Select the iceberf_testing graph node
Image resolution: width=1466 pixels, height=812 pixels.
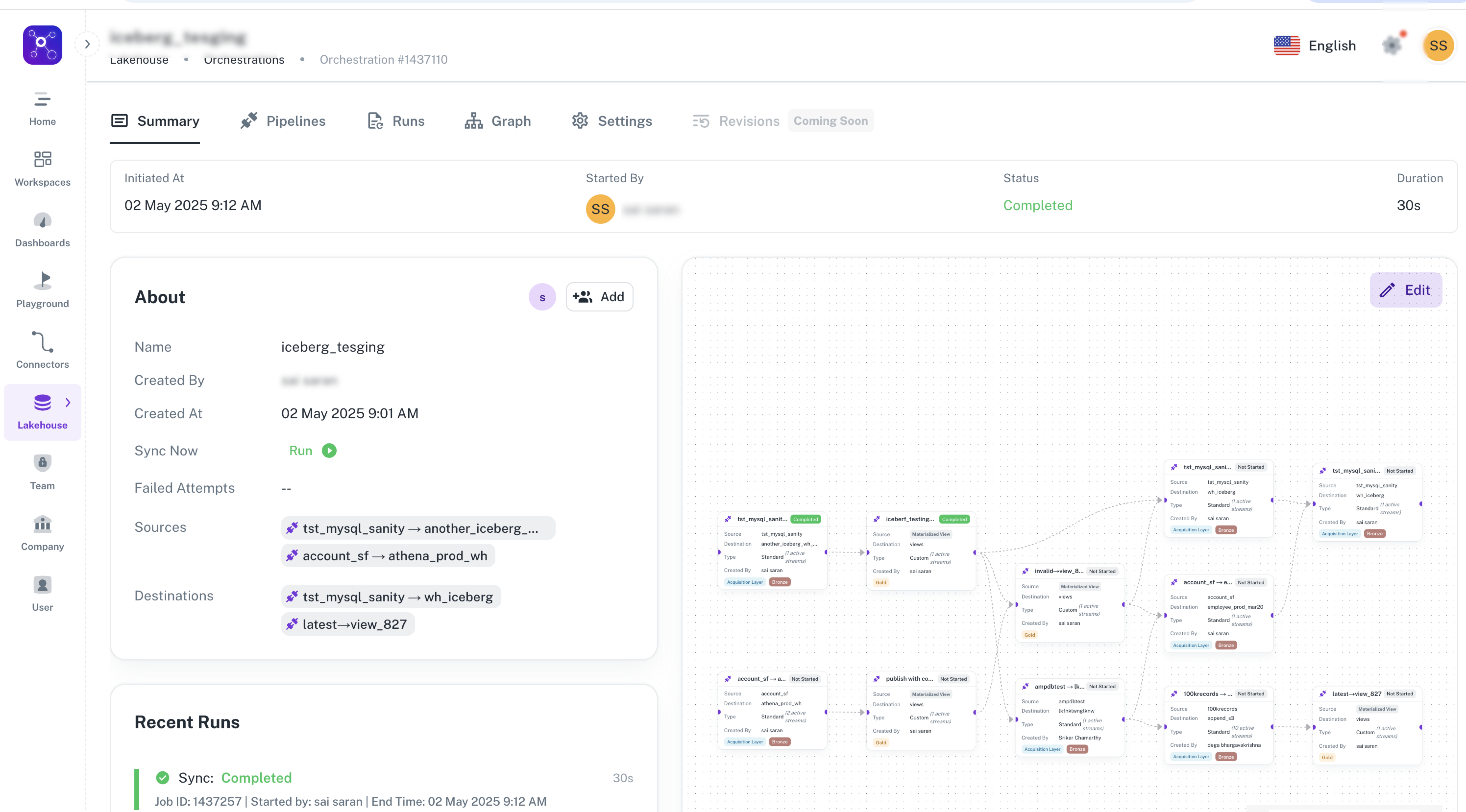(x=921, y=551)
